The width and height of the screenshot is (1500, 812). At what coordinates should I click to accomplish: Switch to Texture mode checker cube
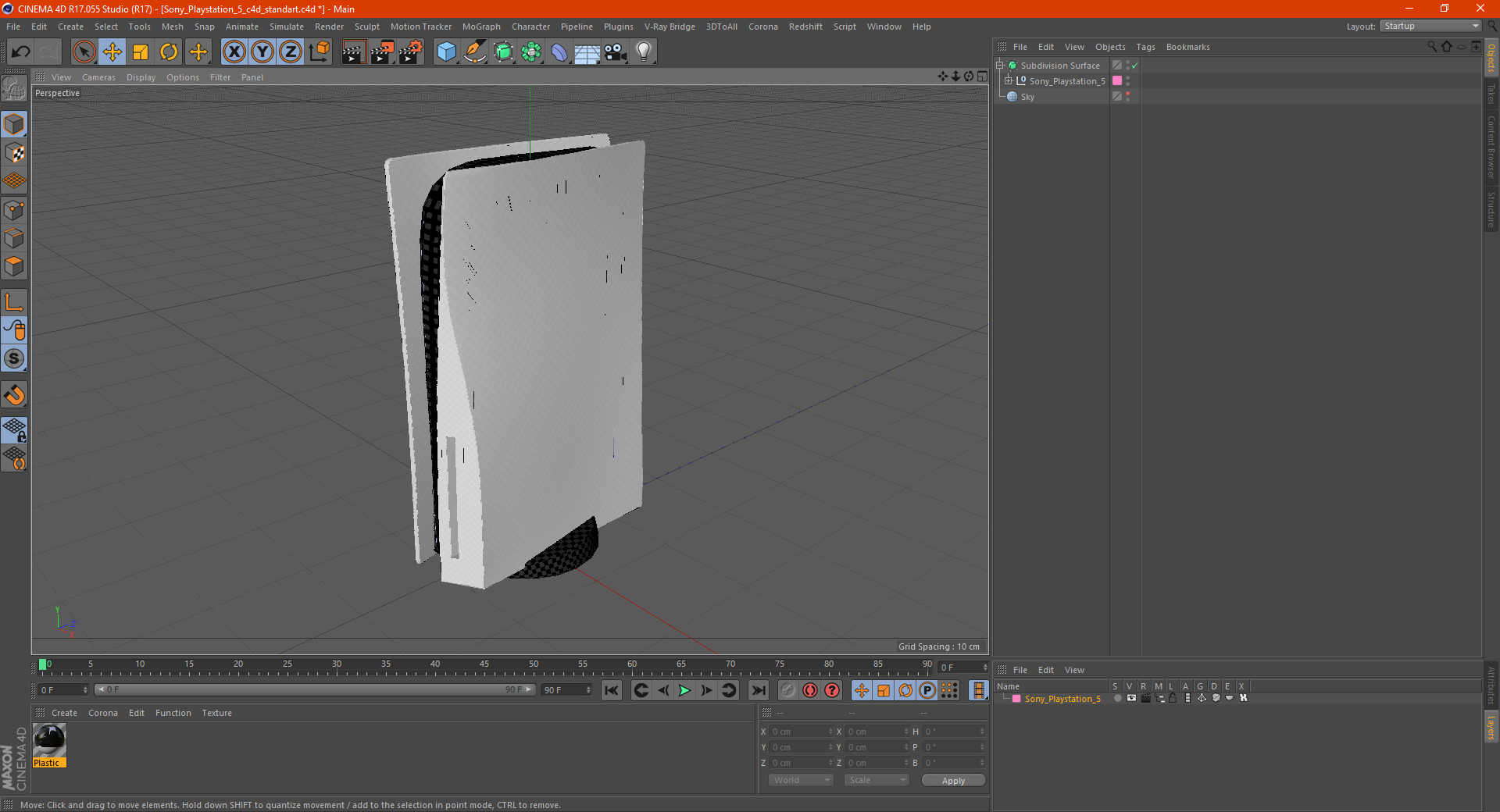[x=14, y=153]
